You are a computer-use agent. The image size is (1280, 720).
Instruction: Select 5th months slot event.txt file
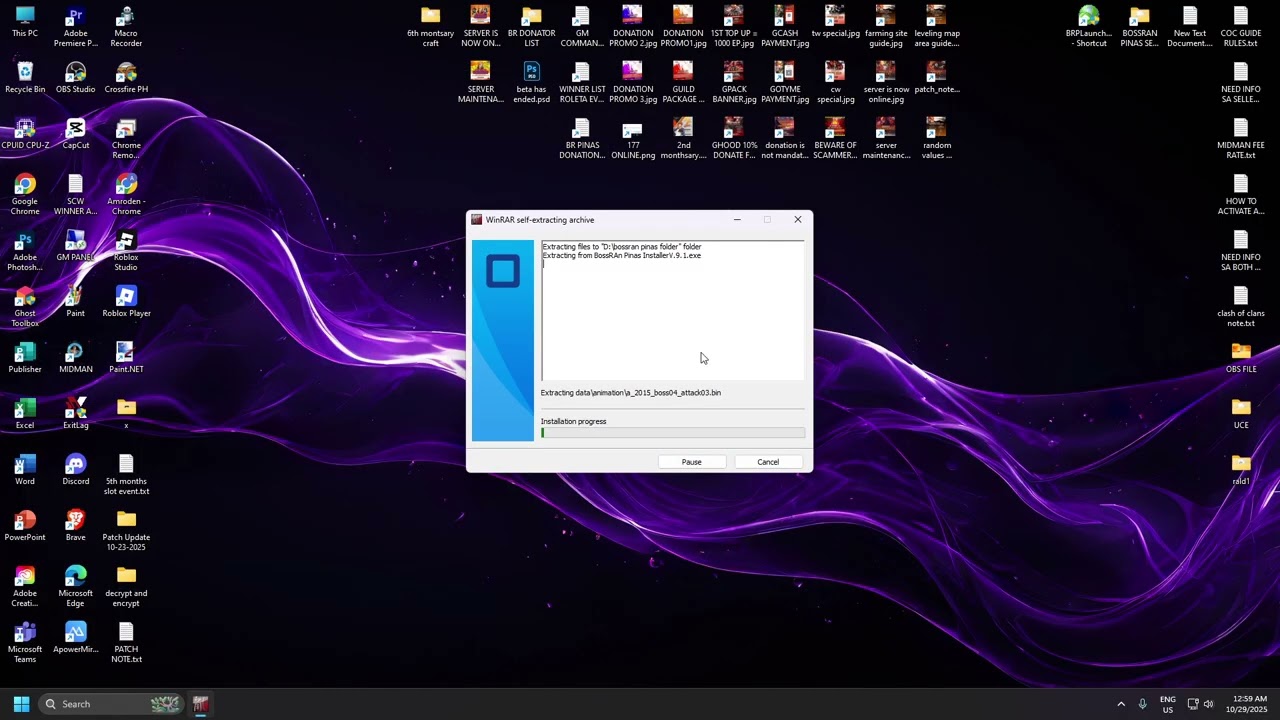126,475
